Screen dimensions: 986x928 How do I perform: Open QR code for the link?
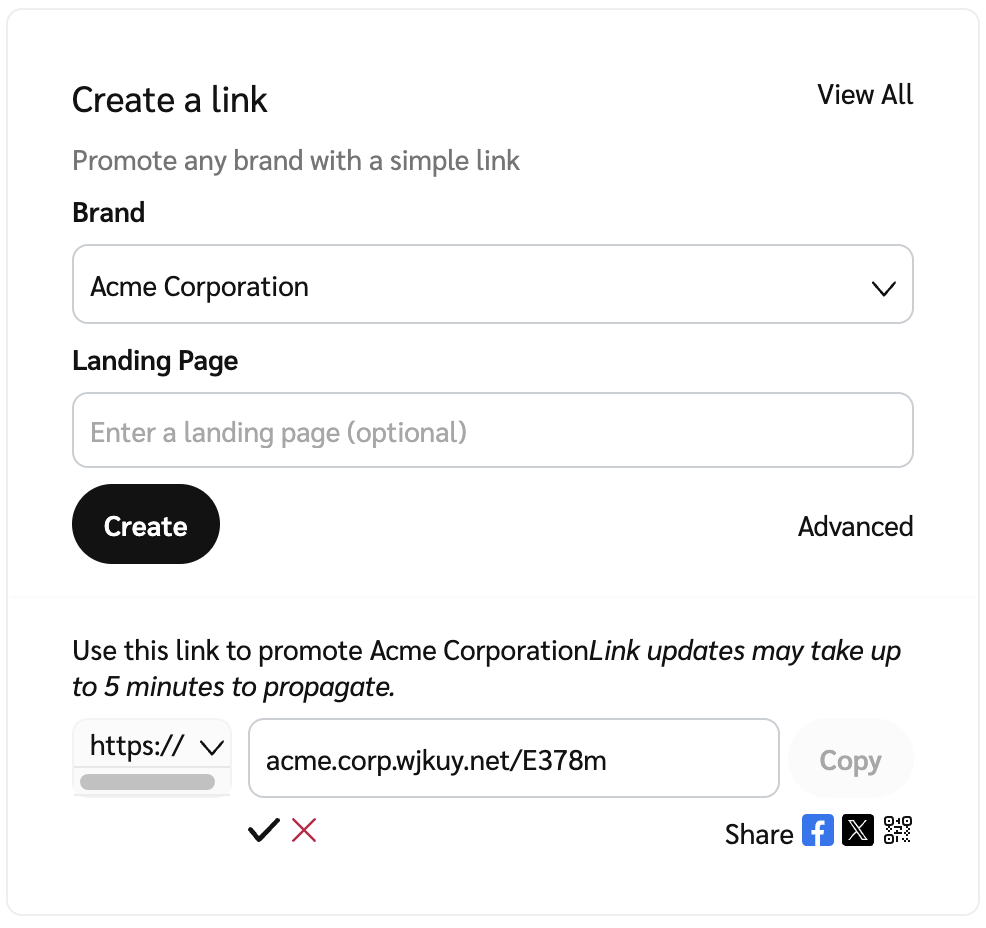tap(898, 831)
